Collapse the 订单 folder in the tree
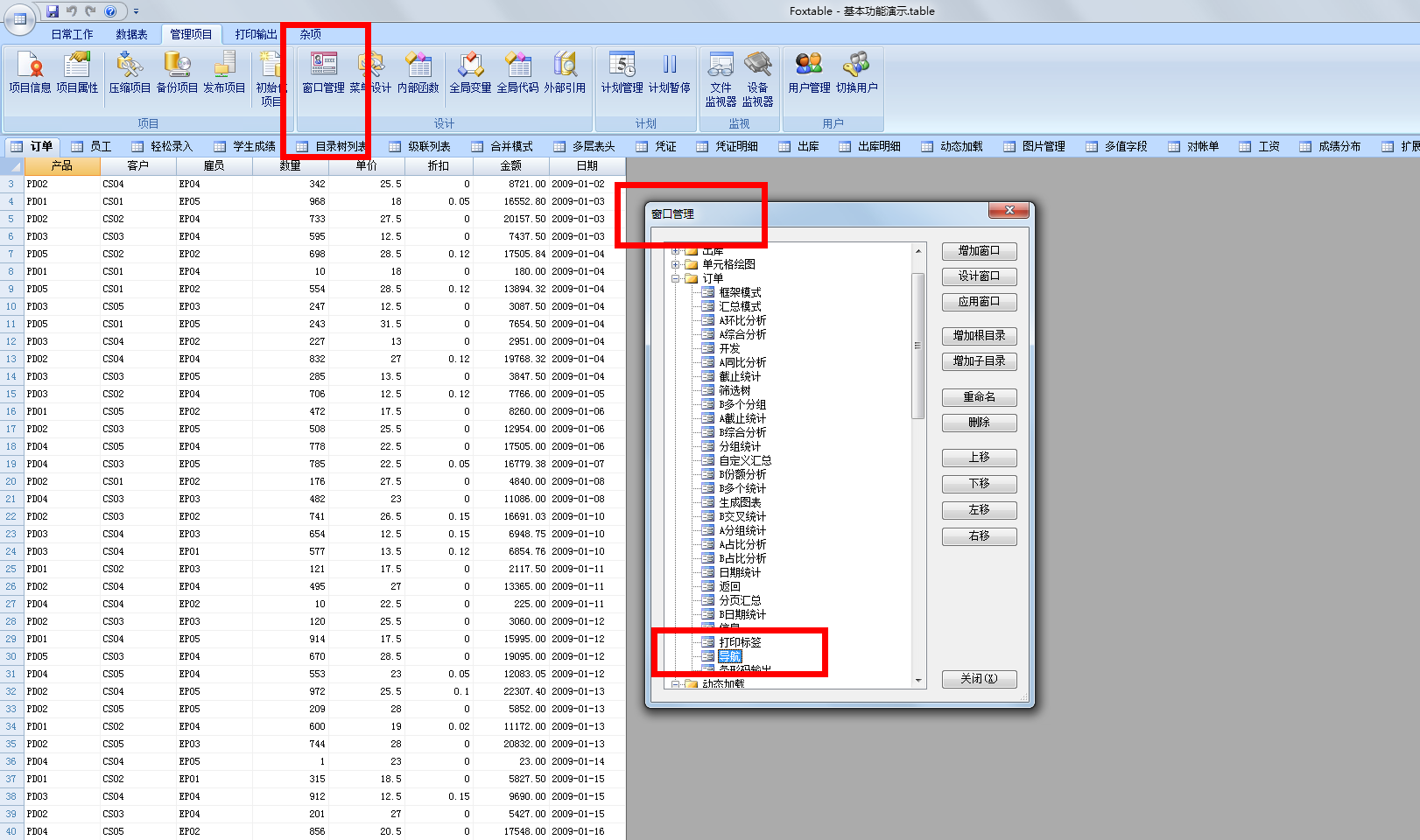Viewport: 1420px width, 840px height. click(676, 279)
